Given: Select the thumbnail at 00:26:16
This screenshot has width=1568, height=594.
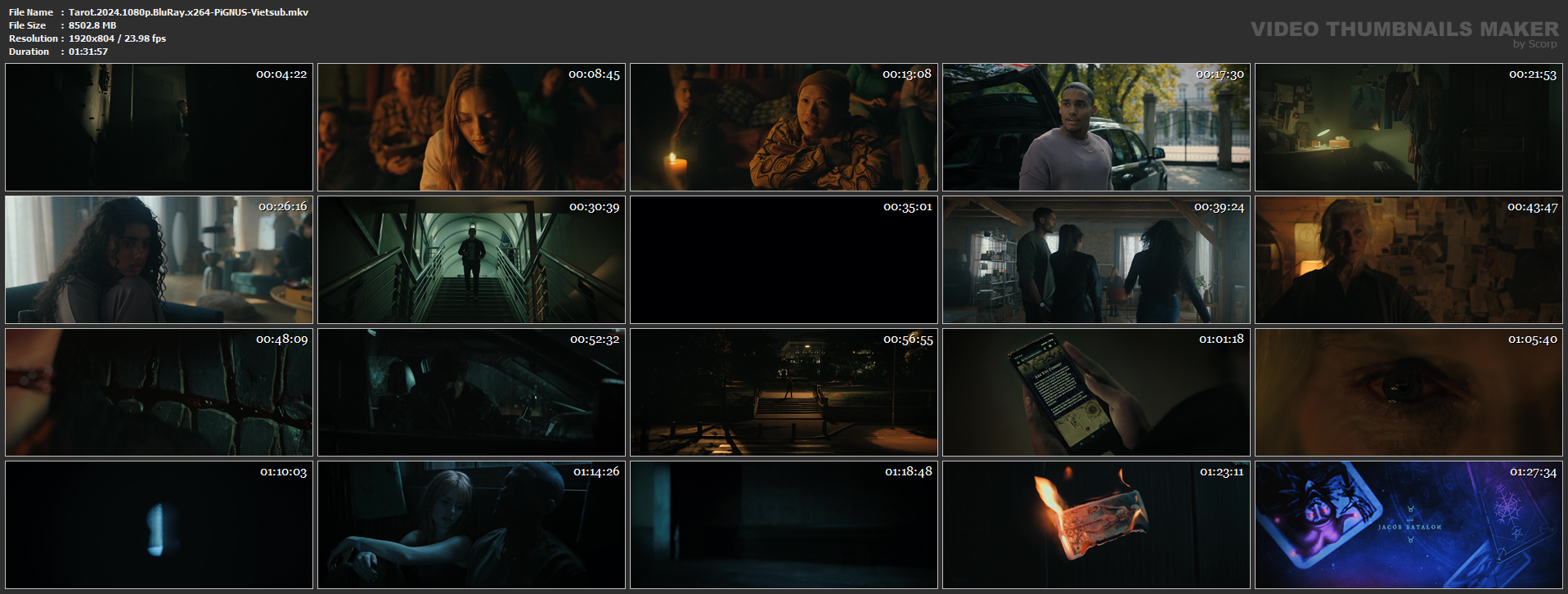Looking at the screenshot, I should 159,259.
